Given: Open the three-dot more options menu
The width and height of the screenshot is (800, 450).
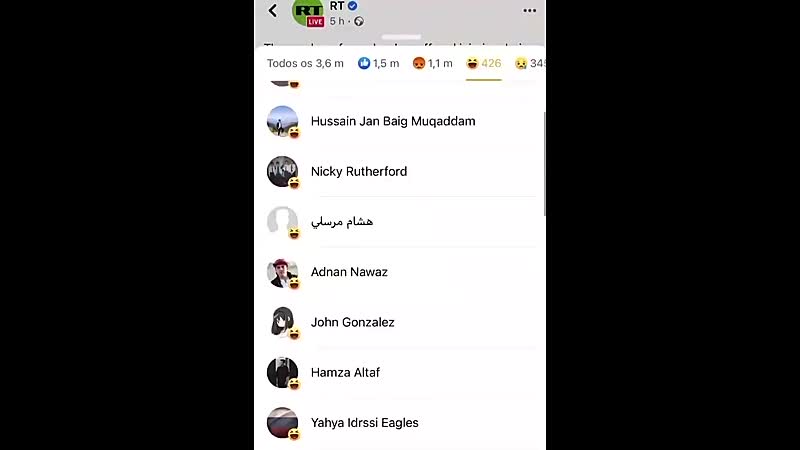Looking at the screenshot, I should 530,11.
